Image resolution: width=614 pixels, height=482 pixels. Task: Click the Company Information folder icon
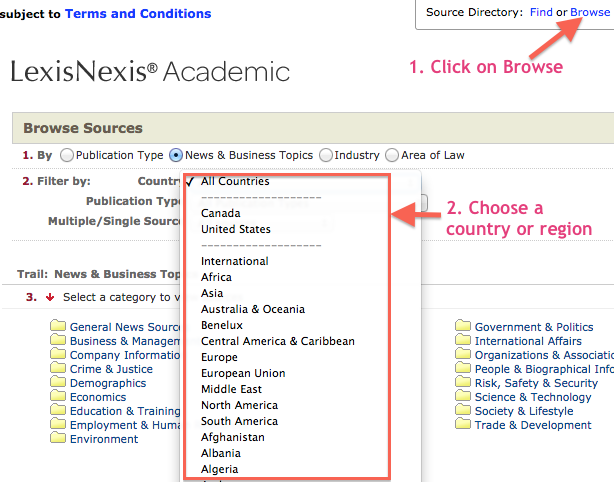click(x=58, y=354)
